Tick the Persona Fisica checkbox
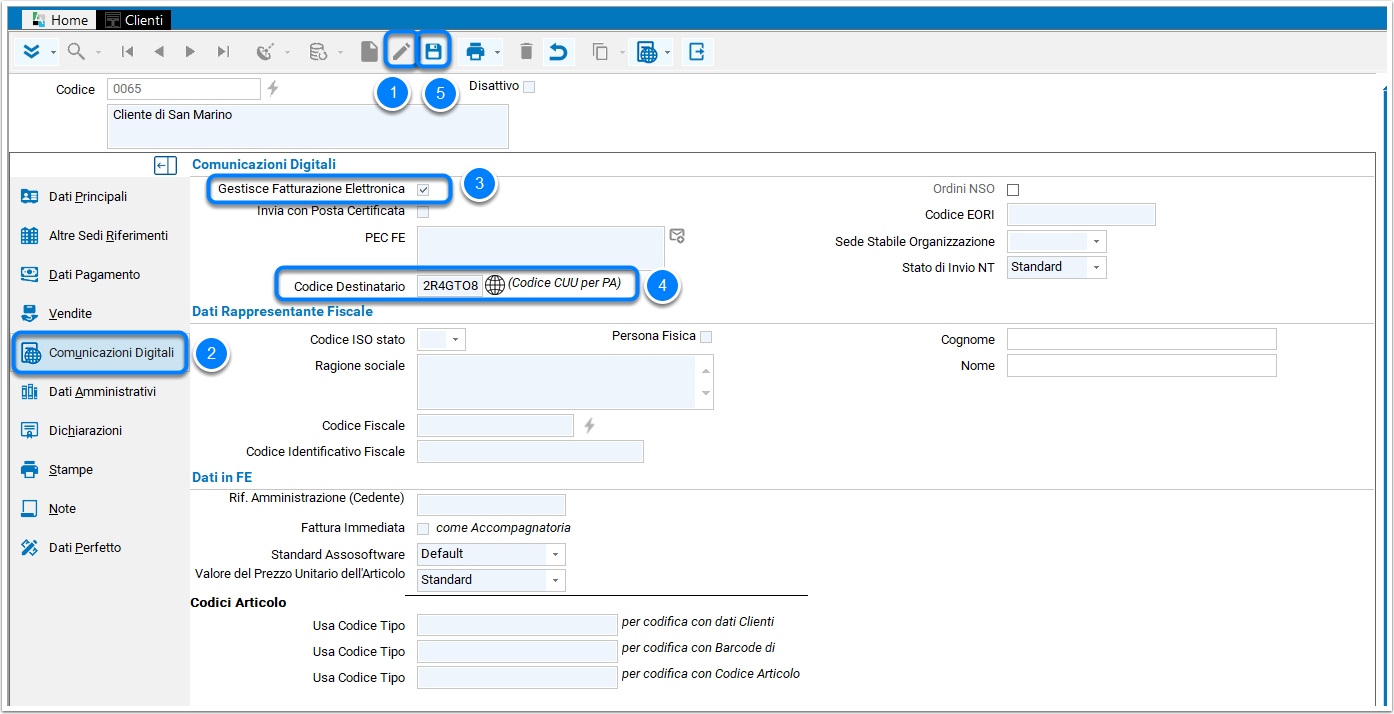1394x714 pixels. click(x=706, y=337)
